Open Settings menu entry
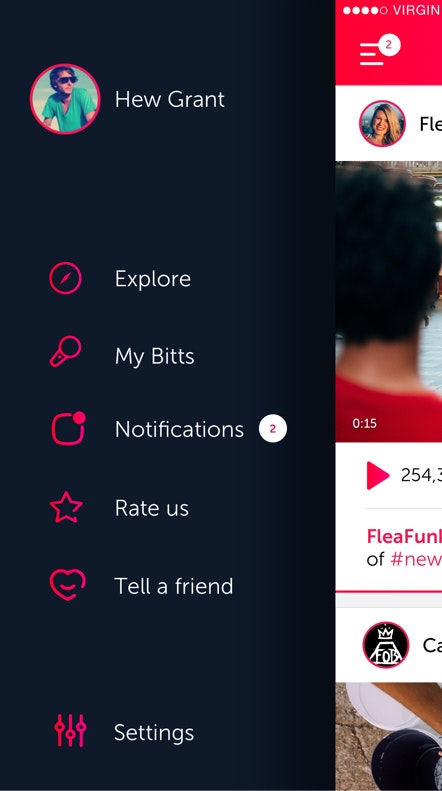Viewport: 442px width, 791px height. point(154,732)
